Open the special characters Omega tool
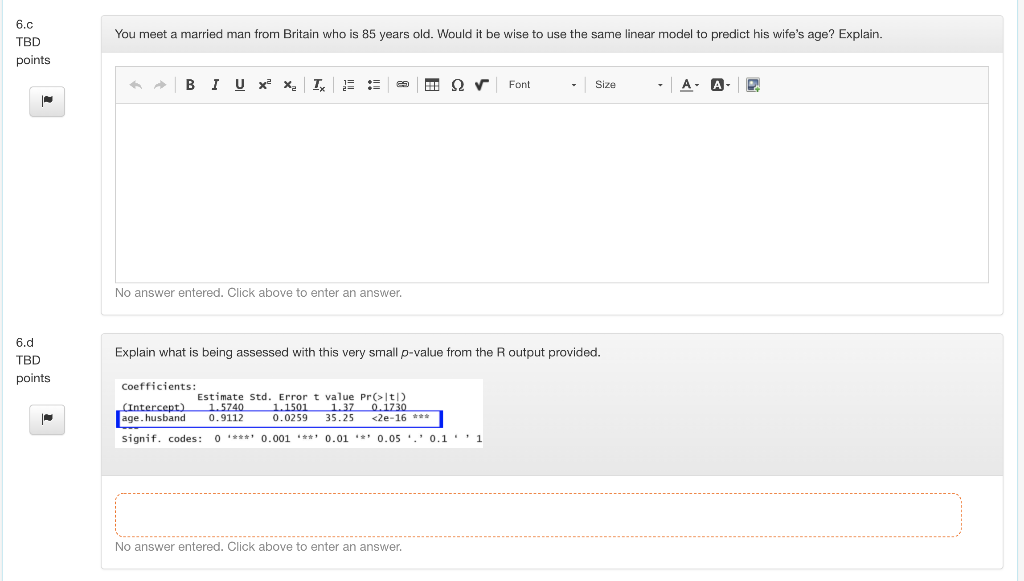The width and height of the screenshot is (1024, 581). [457, 85]
